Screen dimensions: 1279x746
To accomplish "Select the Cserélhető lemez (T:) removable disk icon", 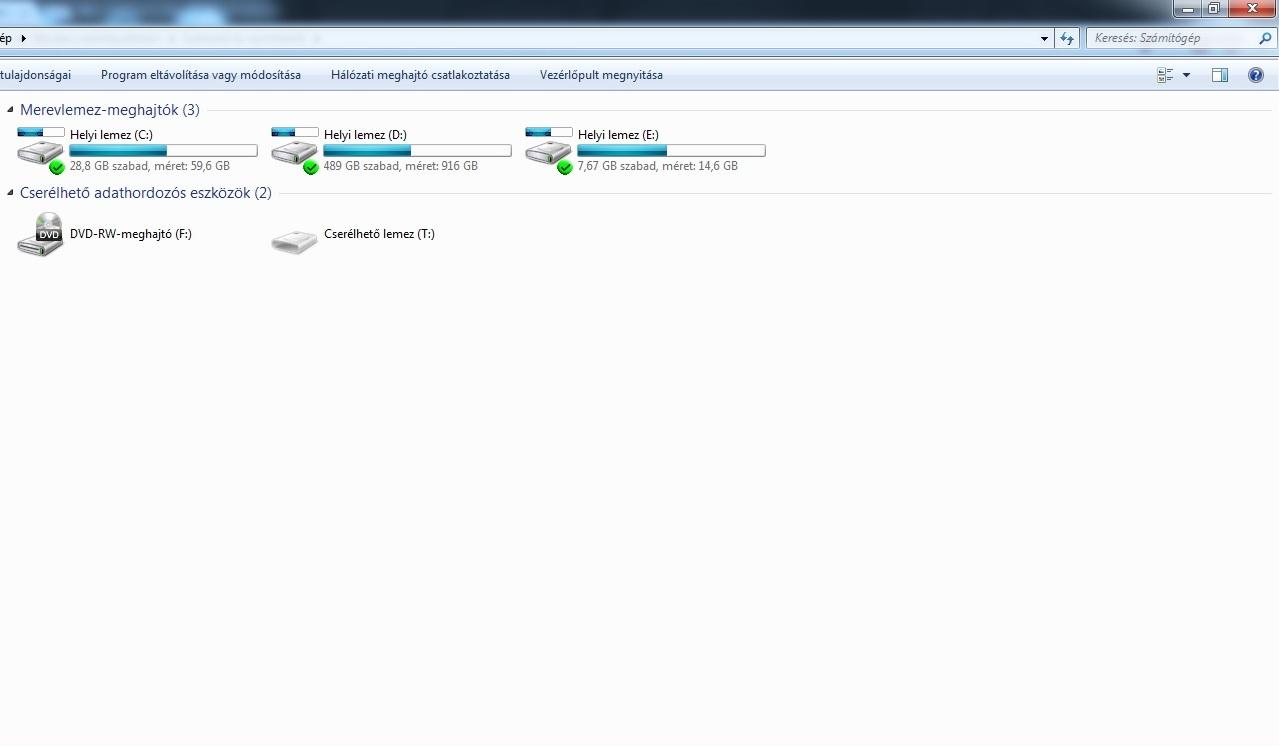I will pyautogui.click(x=295, y=241).
